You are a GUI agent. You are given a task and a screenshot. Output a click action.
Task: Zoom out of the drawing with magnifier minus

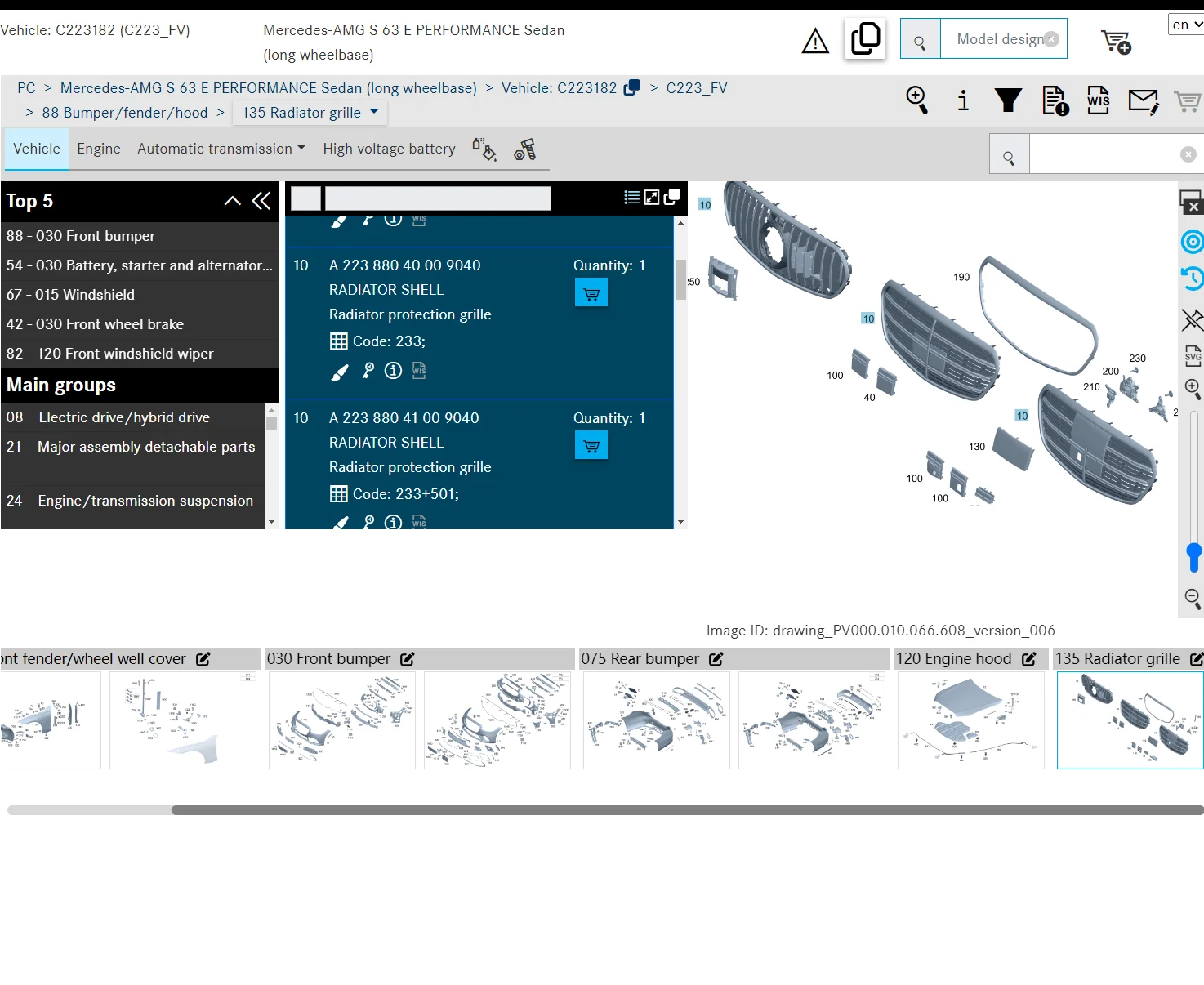pos(1193,599)
